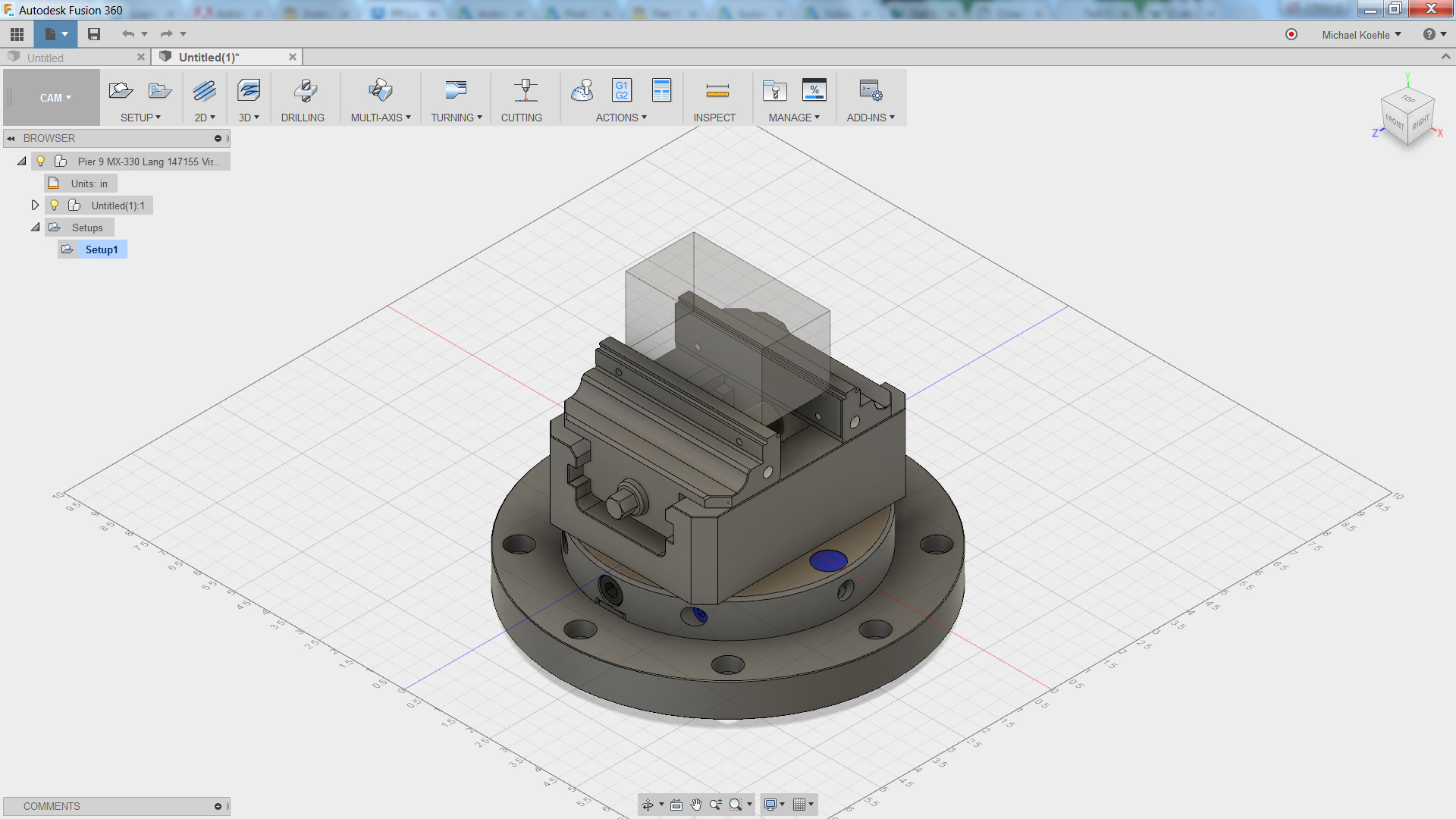This screenshot has width=1456, height=819.
Task: Click the Task Manager percent icon
Action: pyautogui.click(x=814, y=90)
